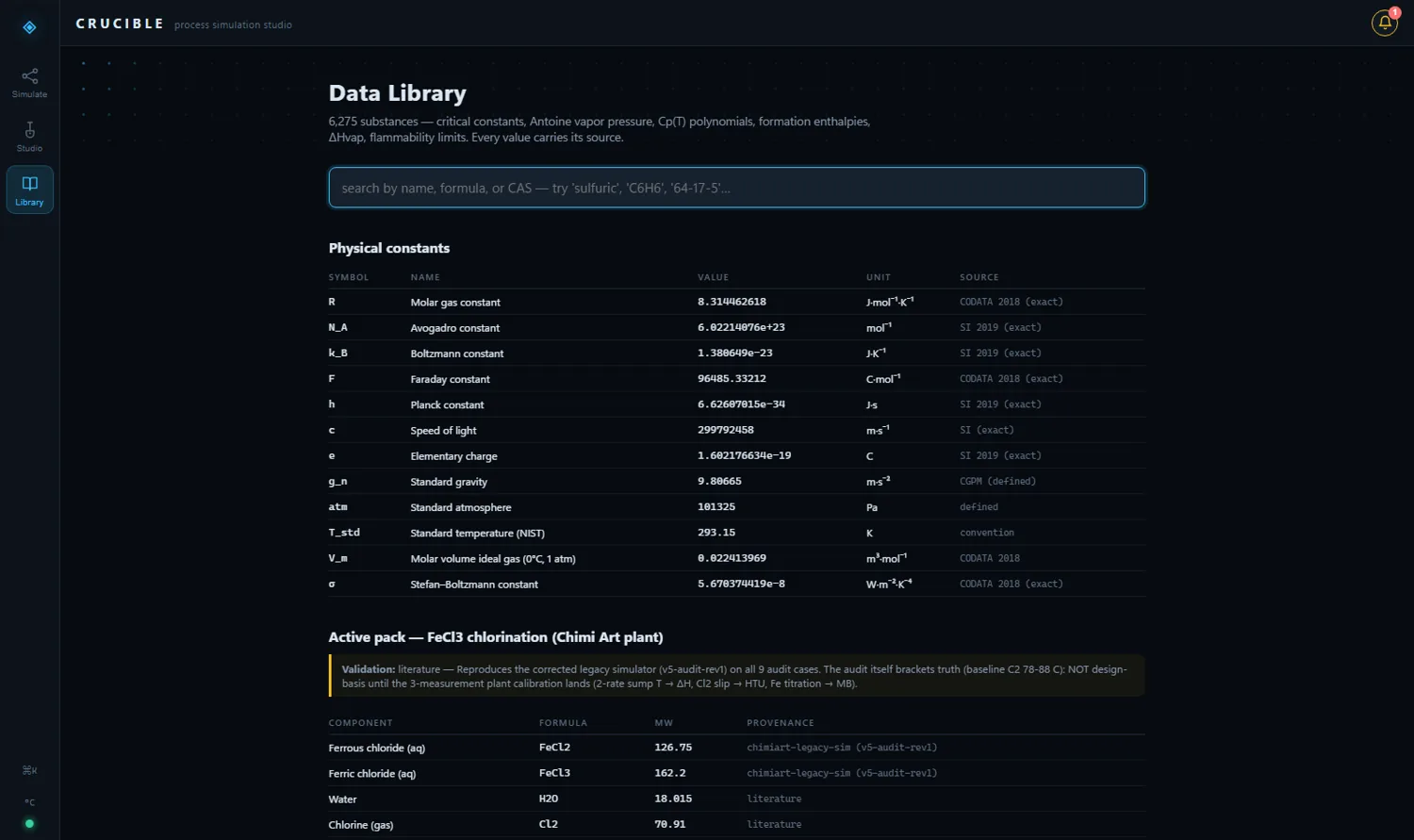This screenshot has height=840, width=1414.
Task: Click the MW value 126.75
Action: [673, 748]
